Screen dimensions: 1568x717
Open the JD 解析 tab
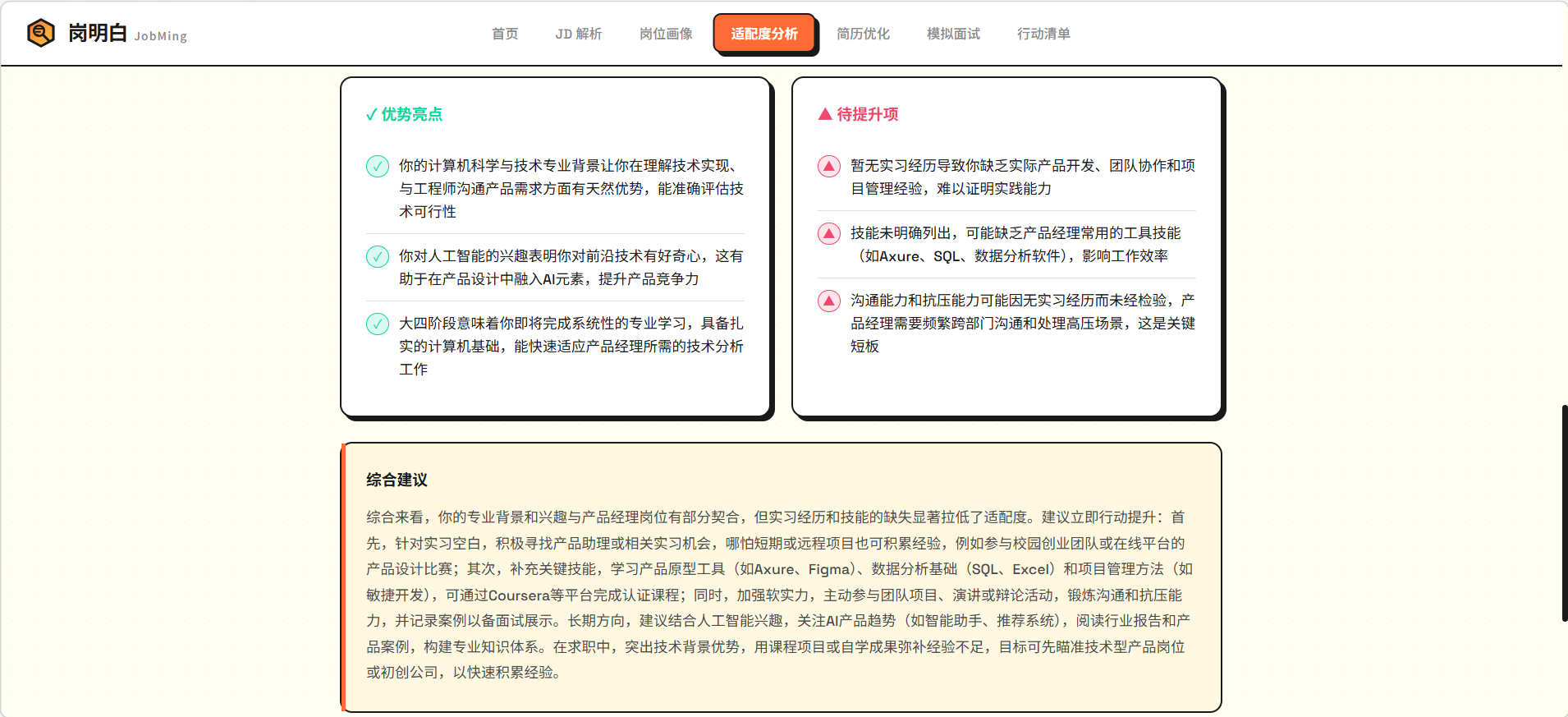click(578, 34)
